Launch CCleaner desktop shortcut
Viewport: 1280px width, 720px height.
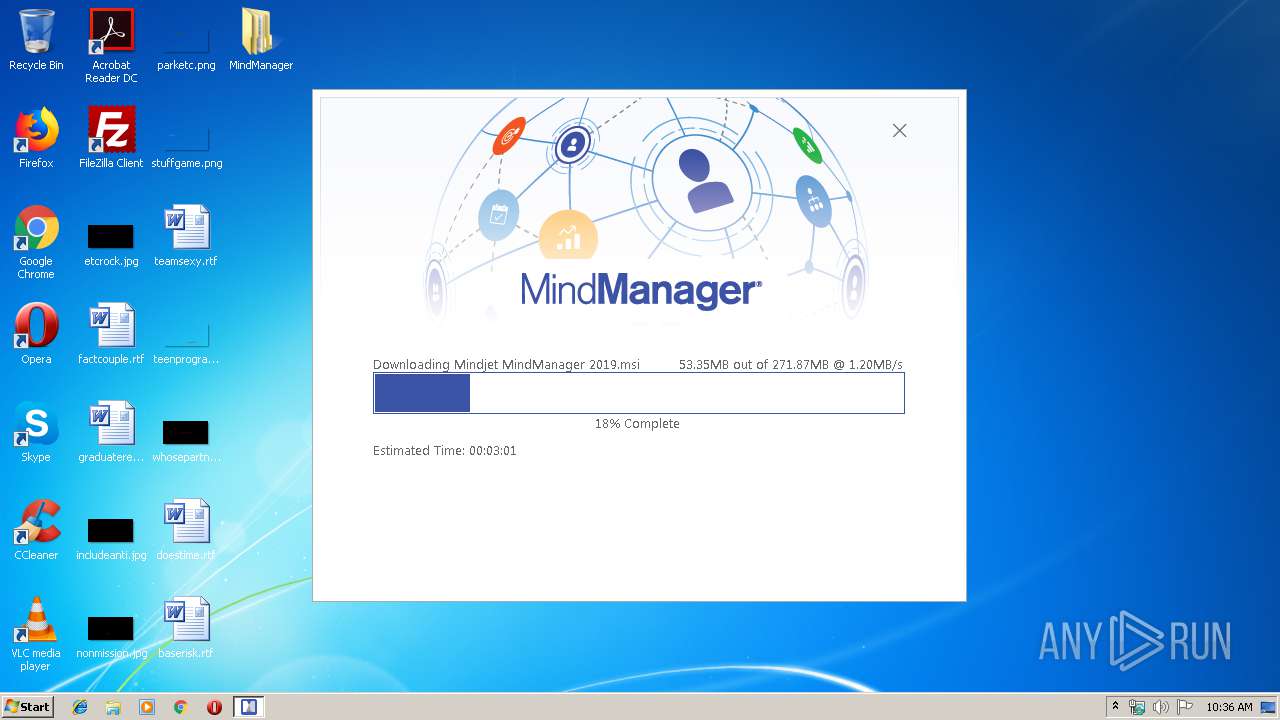click(x=36, y=530)
